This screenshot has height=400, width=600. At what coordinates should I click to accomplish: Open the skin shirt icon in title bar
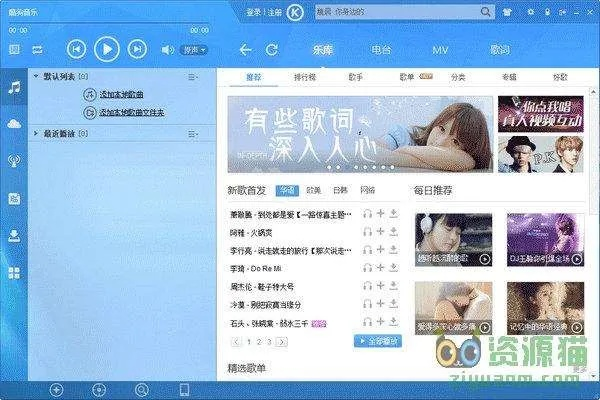click(507, 13)
